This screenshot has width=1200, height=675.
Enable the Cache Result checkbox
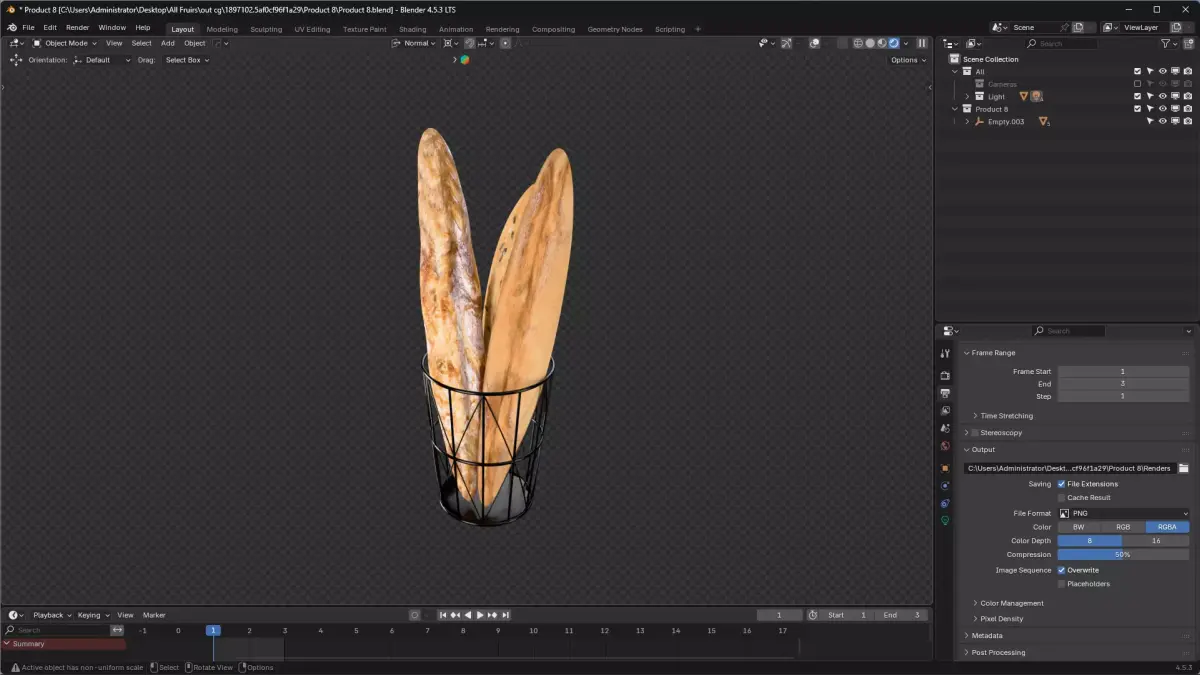(x=1062, y=497)
